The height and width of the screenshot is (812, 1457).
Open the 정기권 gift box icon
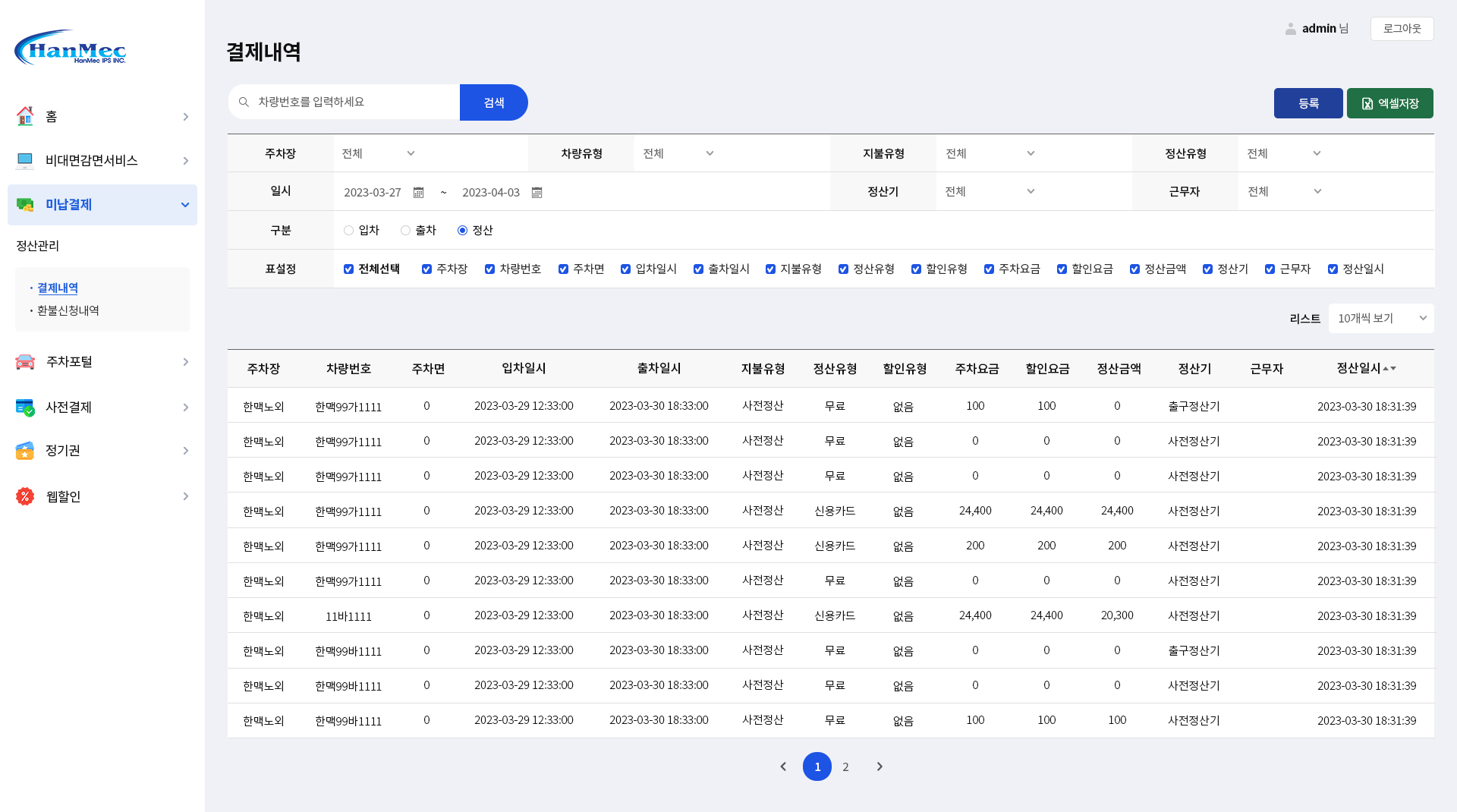(25, 451)
